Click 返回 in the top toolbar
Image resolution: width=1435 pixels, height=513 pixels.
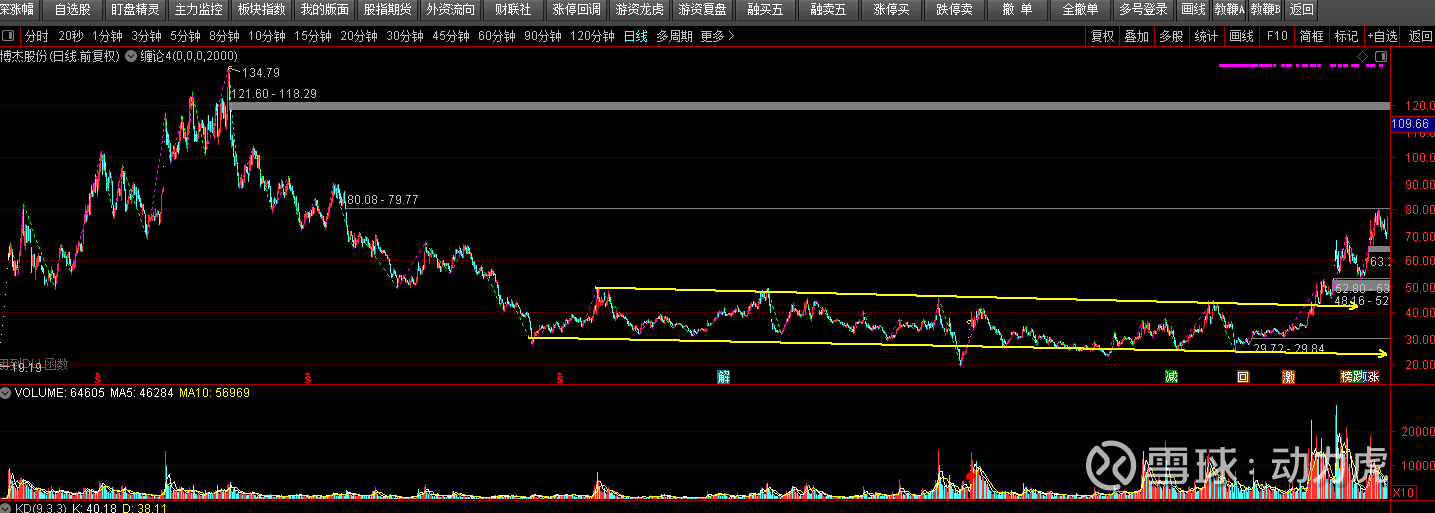coord(1301,10)
